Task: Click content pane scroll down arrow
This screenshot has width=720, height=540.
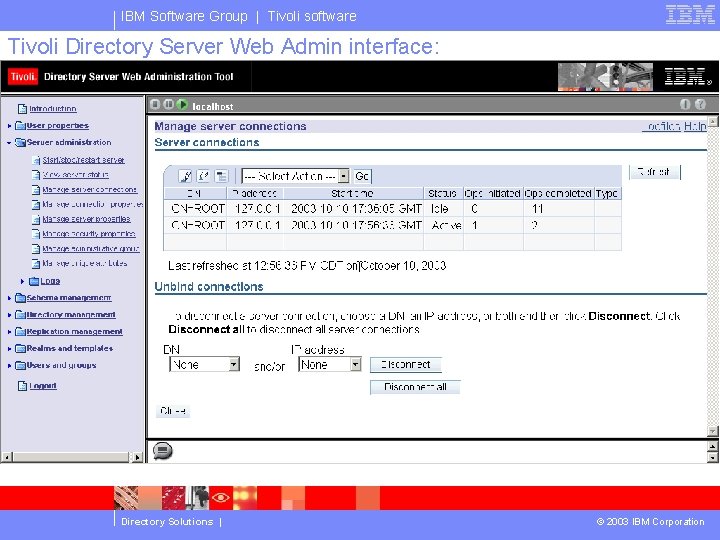Action: click(x=712, y=431)
